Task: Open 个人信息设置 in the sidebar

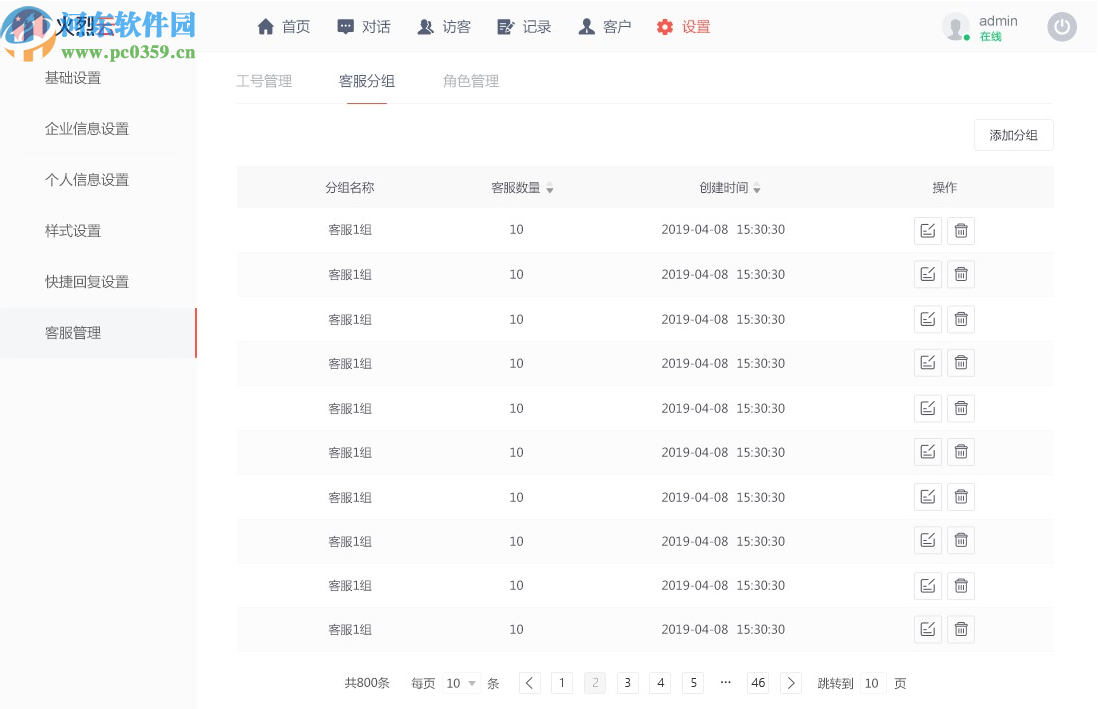Action: click(x=87, y=180)
